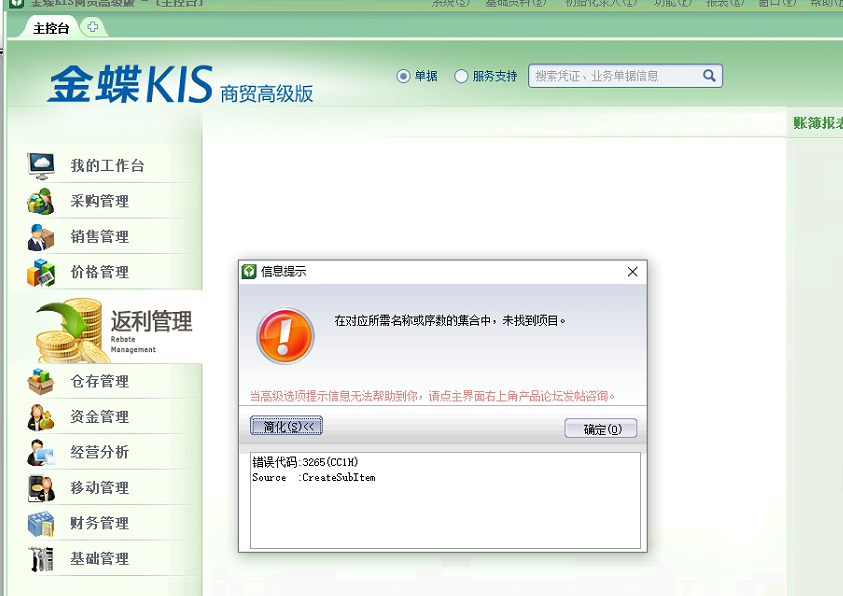Click the 返利管理 Rebate Management label
The image size is (843, 596).
(x=151, y=331)
